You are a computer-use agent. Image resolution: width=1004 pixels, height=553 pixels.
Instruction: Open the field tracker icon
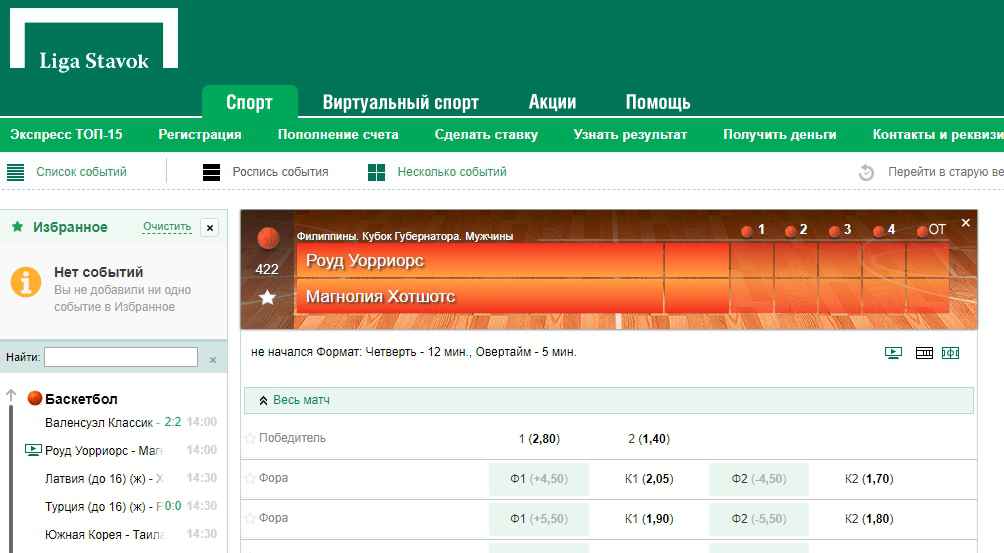coord(950,353)
